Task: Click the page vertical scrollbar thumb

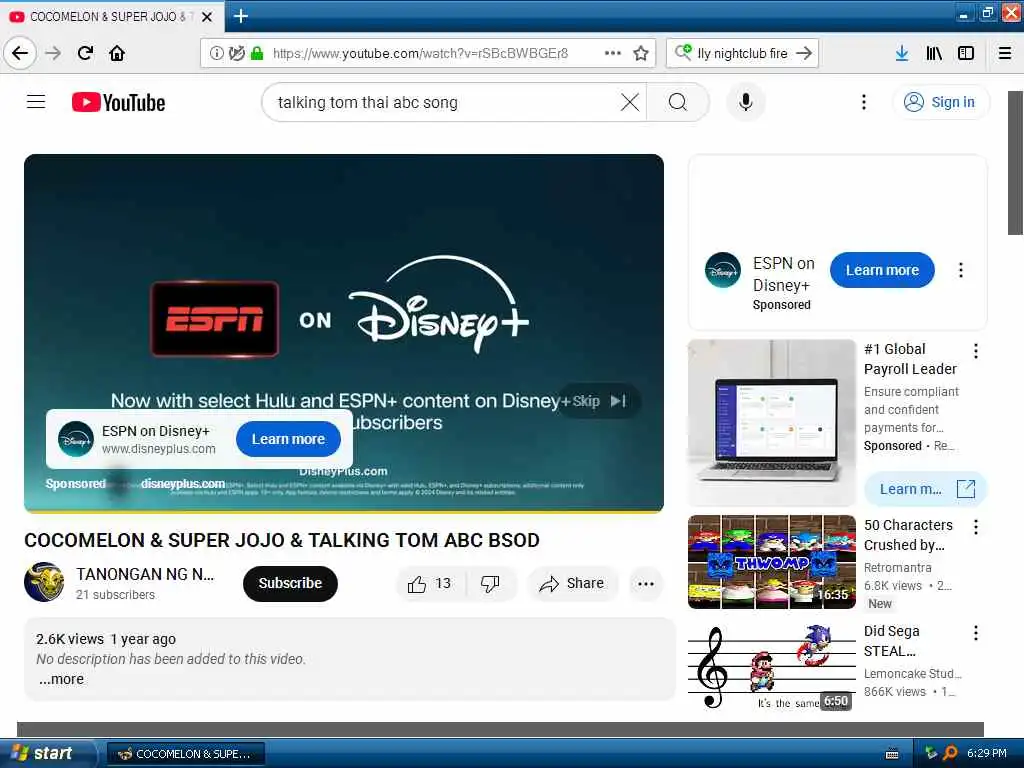Action: coord(1016,163)
